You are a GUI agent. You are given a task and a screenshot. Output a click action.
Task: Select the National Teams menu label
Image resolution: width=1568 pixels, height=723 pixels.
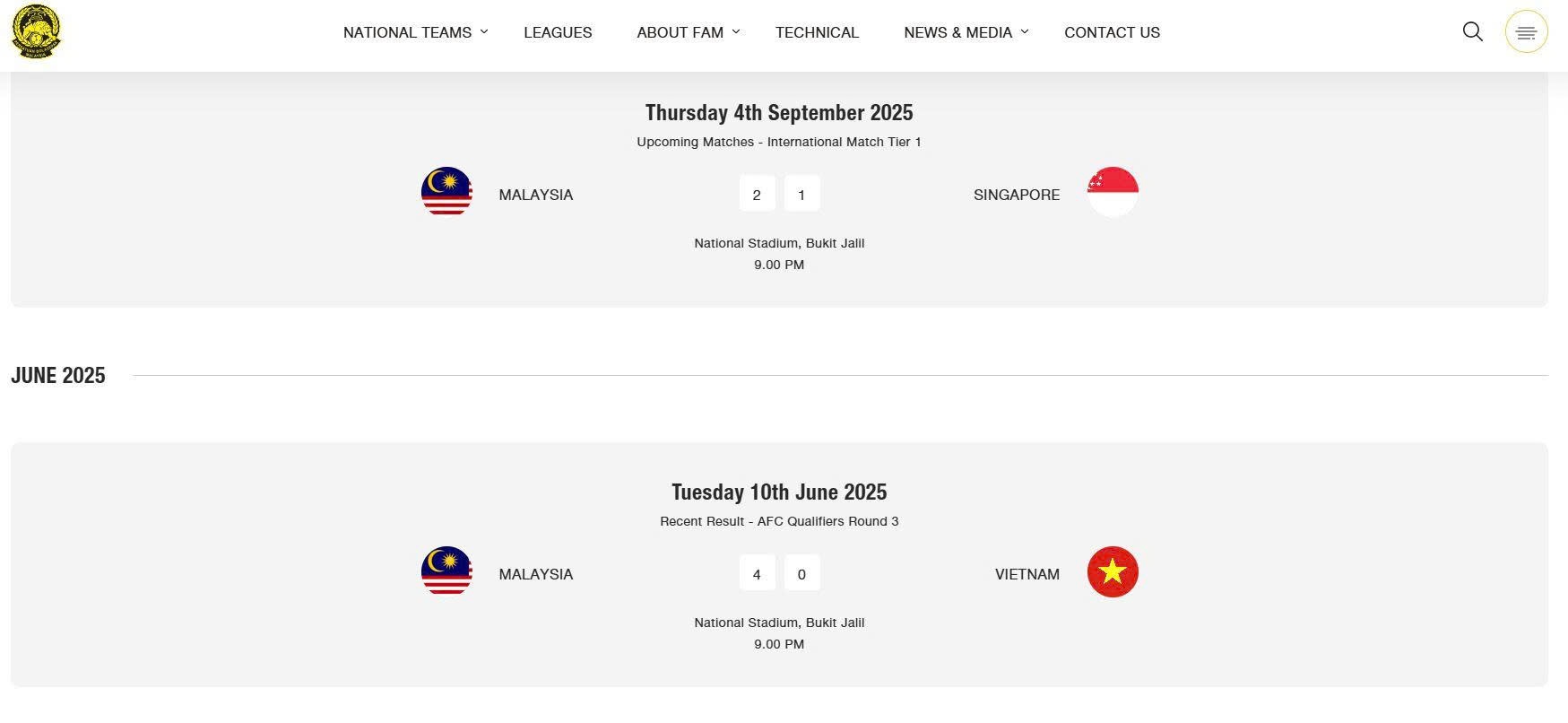(407, 32)
